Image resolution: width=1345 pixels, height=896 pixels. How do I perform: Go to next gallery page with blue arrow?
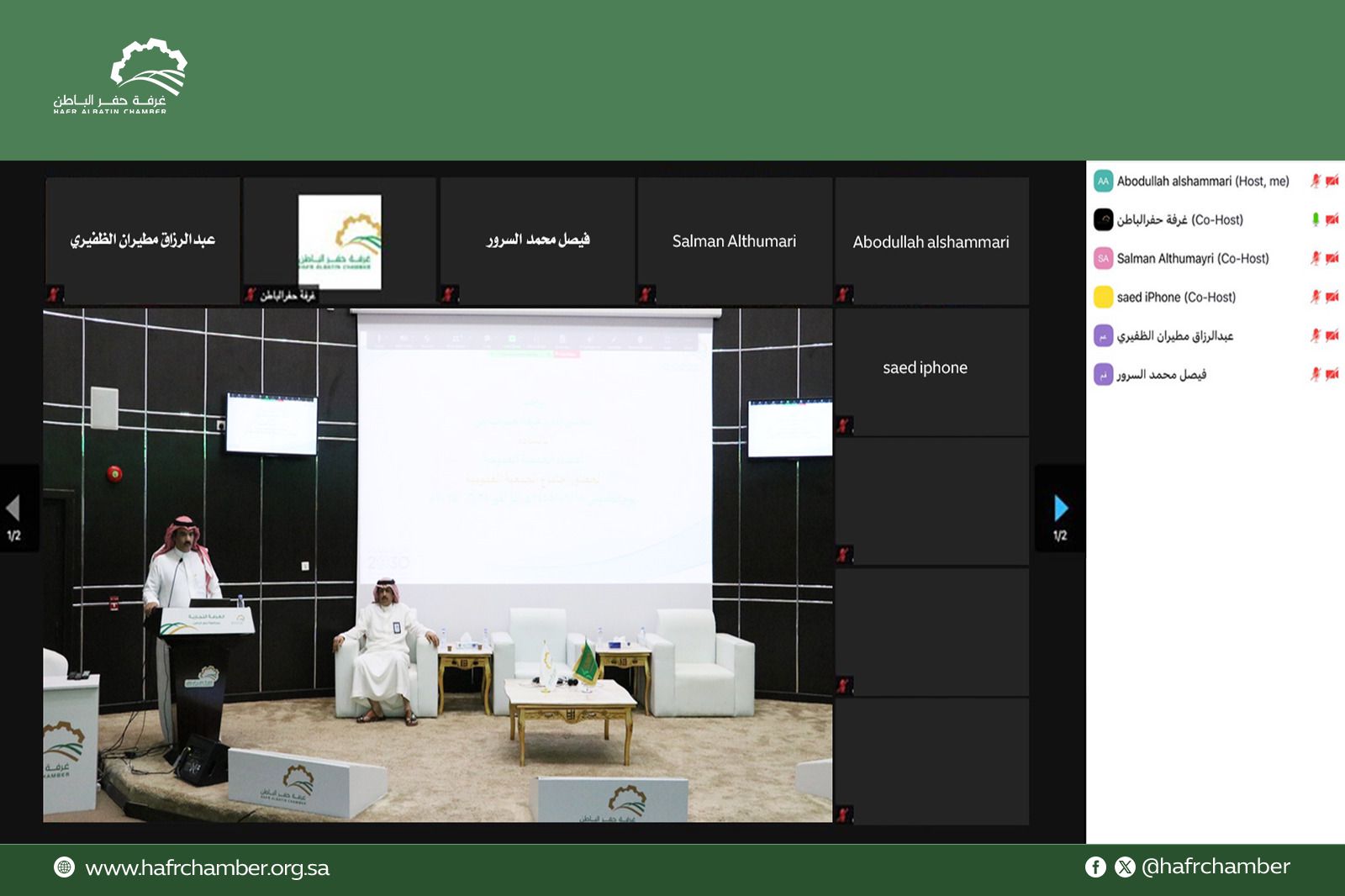[1061, 508]
